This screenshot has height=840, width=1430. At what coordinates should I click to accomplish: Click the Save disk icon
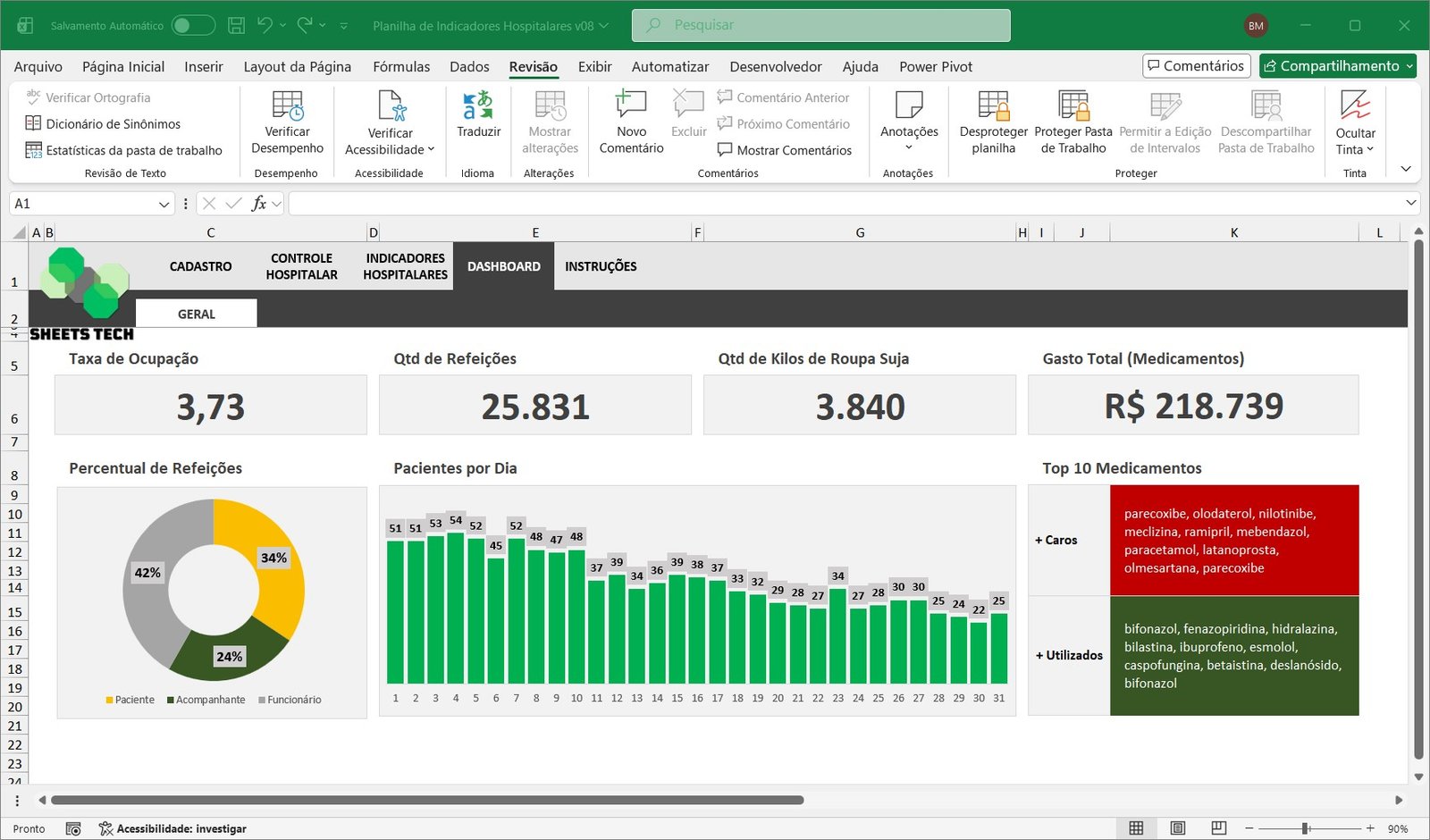pyautogui.click(x=236, y=26)
